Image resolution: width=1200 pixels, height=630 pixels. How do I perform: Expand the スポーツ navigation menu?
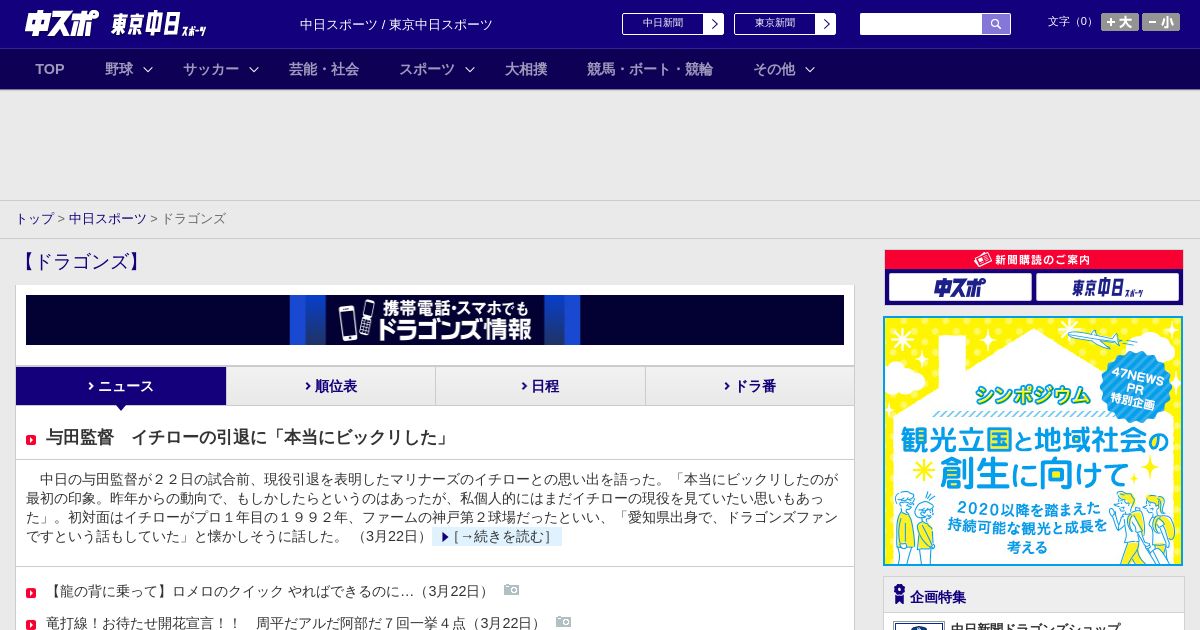[x=437, y=69]
